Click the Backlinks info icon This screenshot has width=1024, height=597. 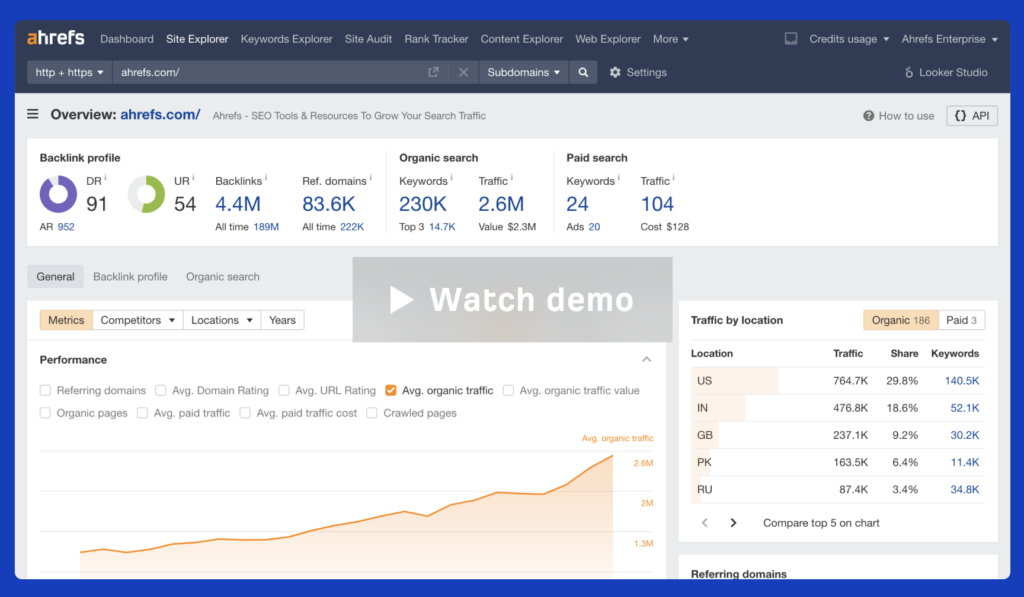(266, 178)
